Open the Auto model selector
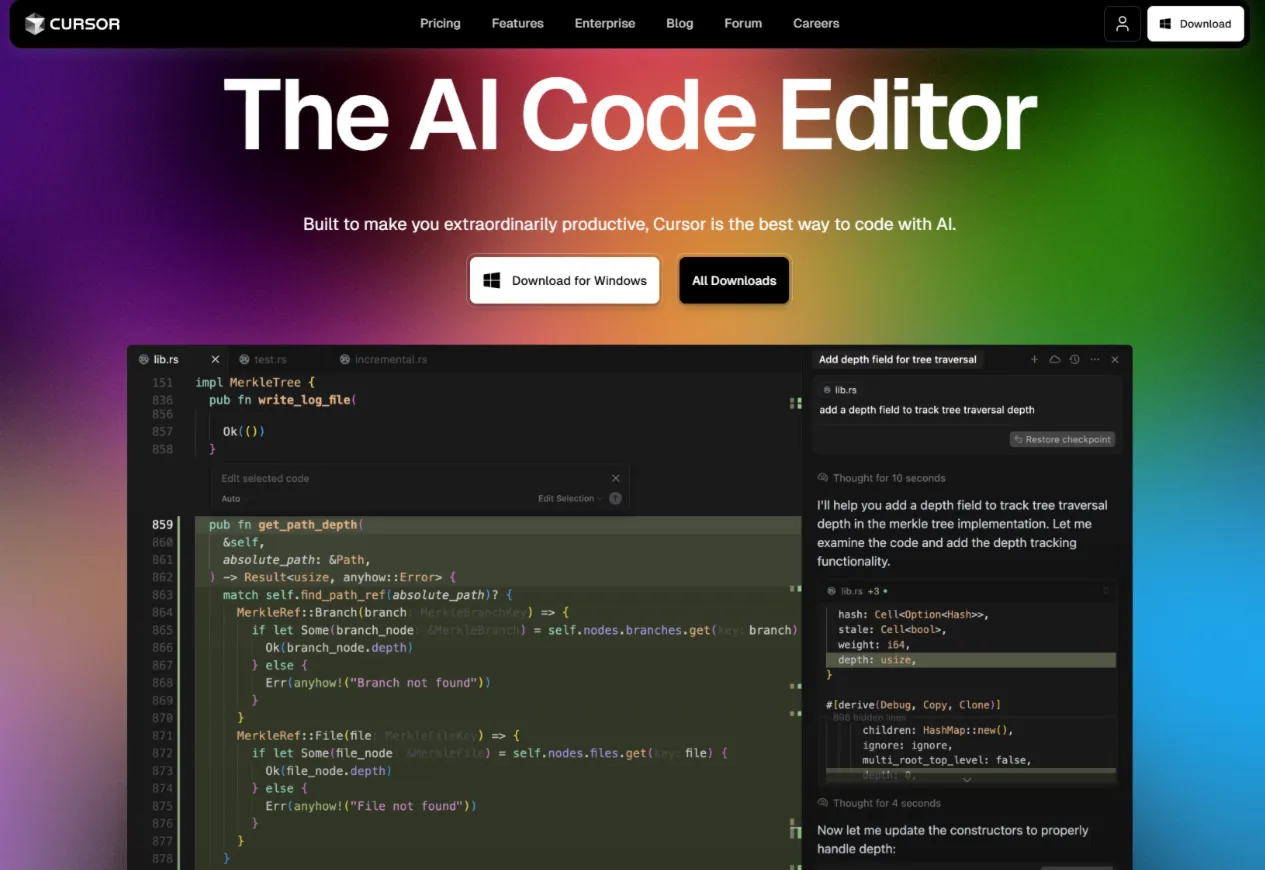 pyautogui.click(x=231, y=498)
